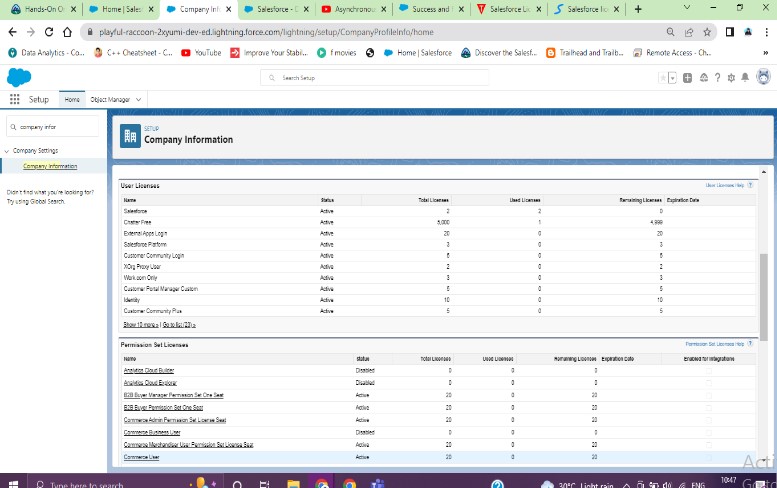Open the App Launcher grid icon
This screenshot has height=488, width=777.
coord(14,99)
